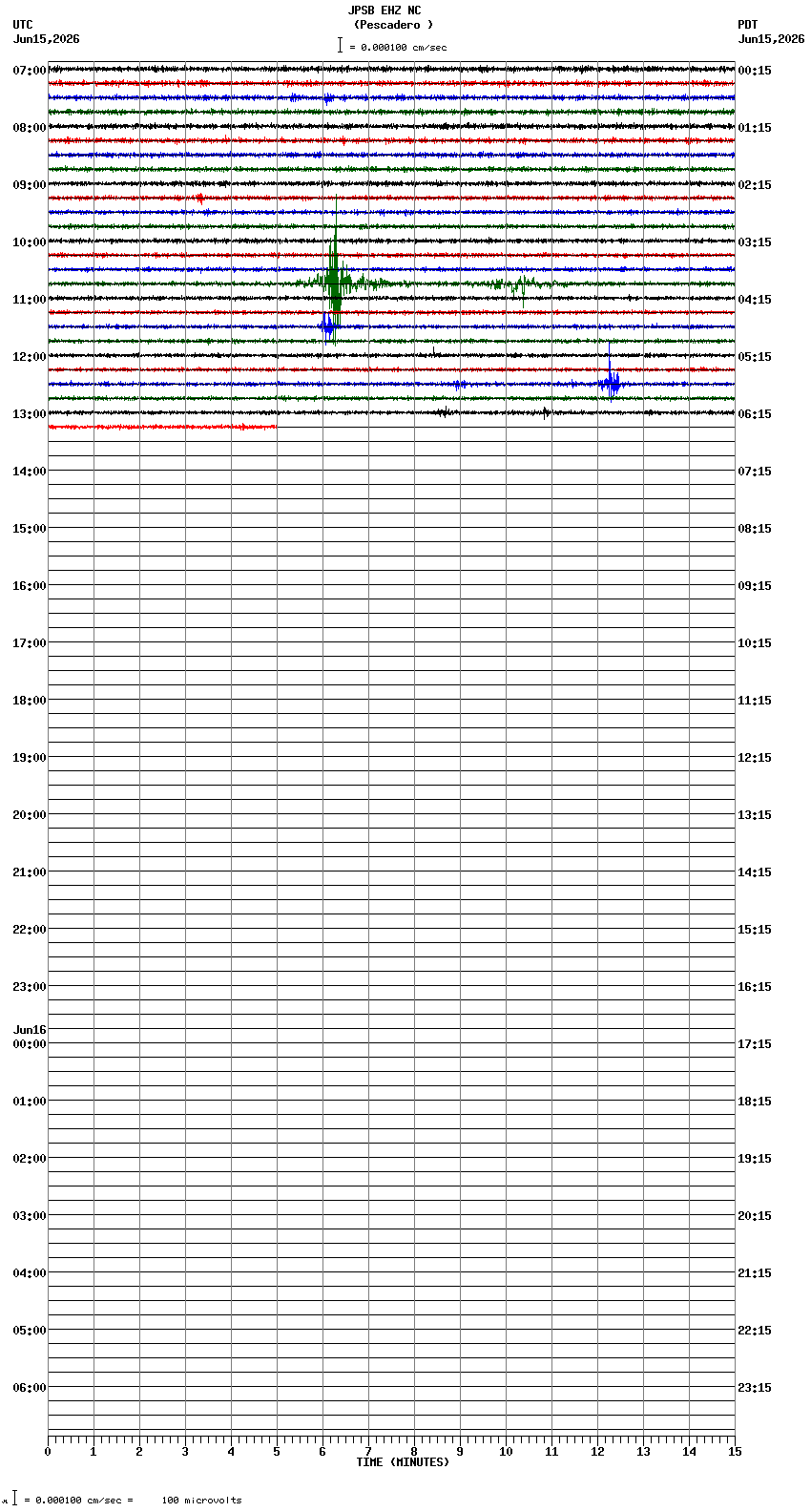The width and height of the screenshot is (811, 1512).
Task: Click the '04:15' PDT time label
Action: [x=755, y=300]
